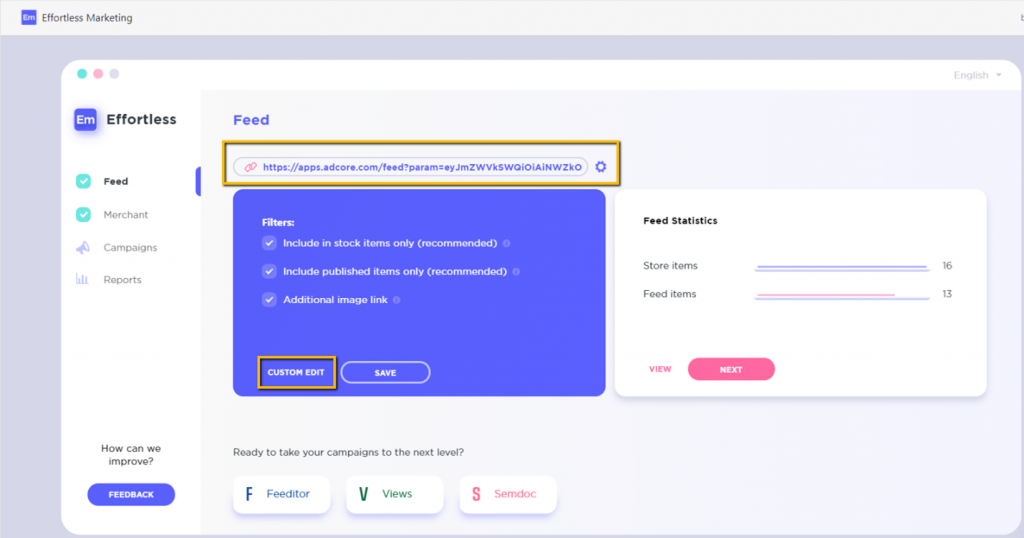
Task: Click the Reports bar chart icon
Action: click(x=83, y=280)
